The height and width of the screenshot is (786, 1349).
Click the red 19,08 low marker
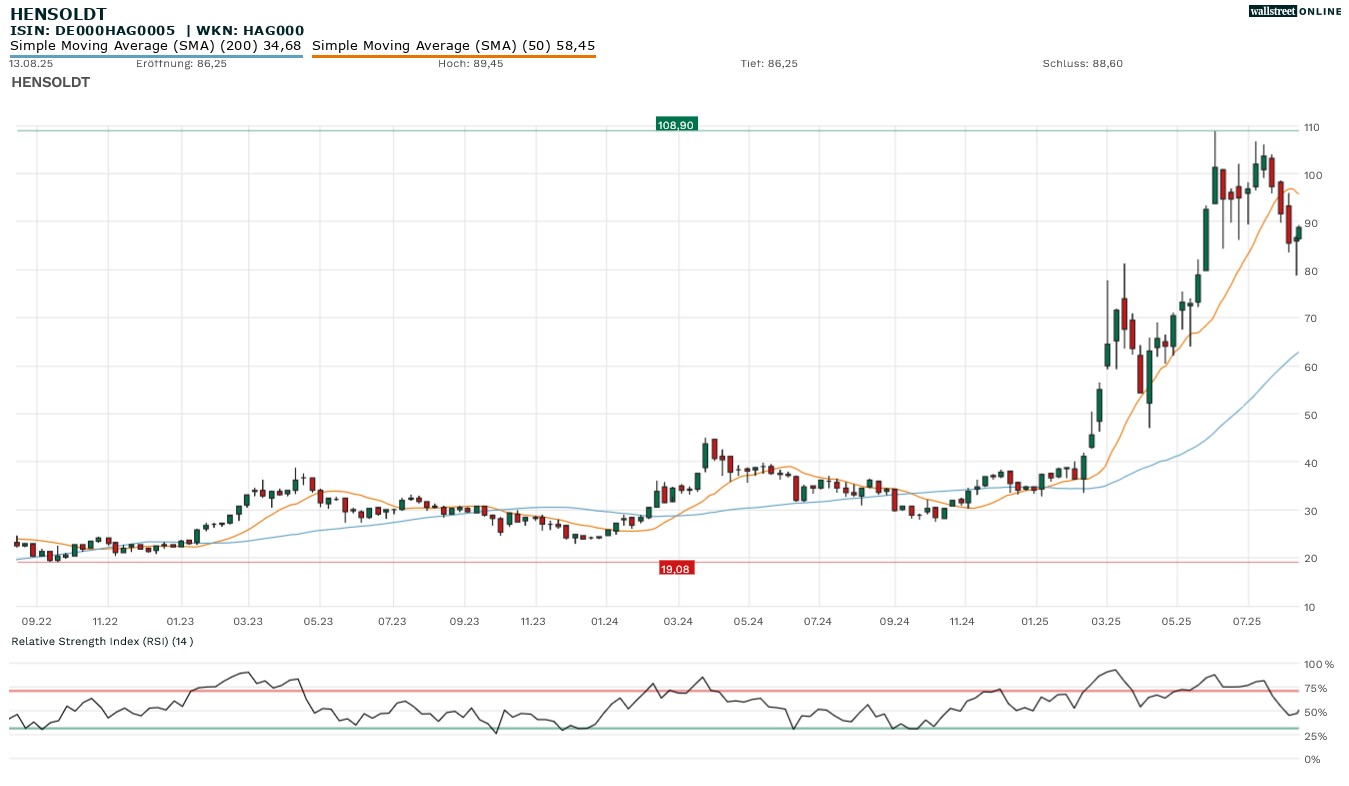click(676, 568)
